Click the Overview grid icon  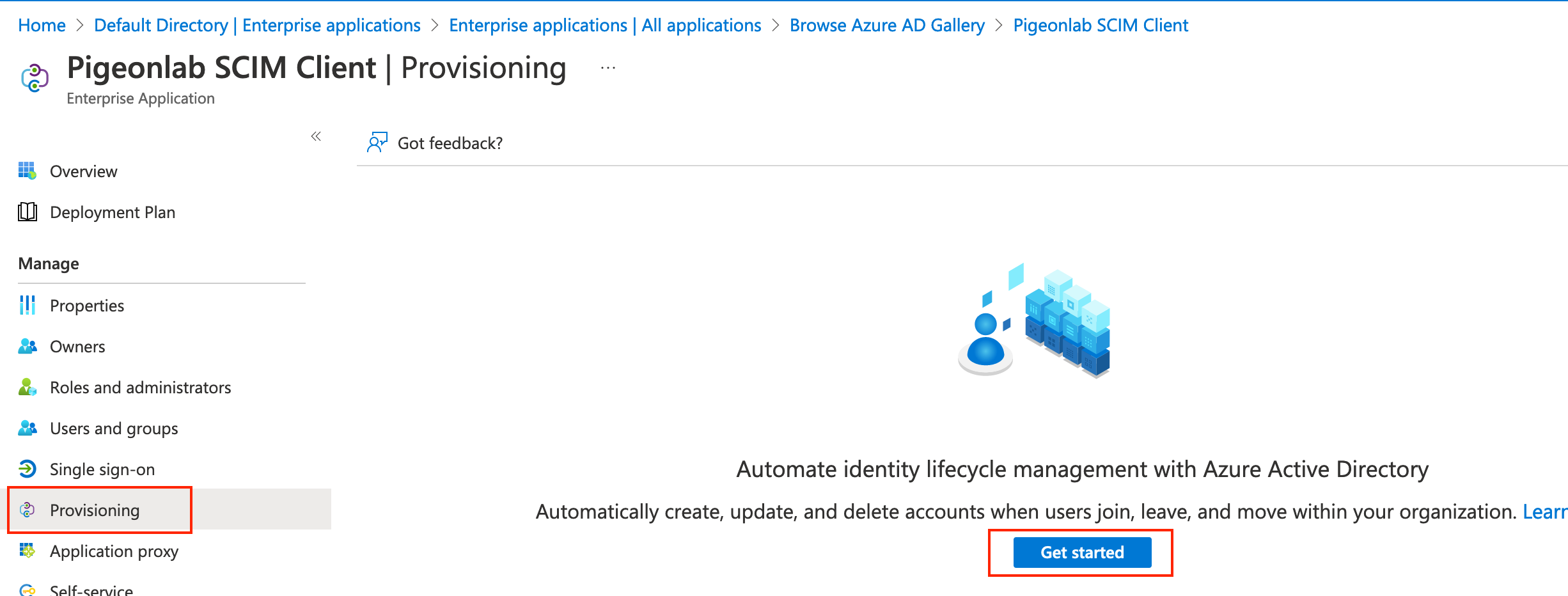27,171
